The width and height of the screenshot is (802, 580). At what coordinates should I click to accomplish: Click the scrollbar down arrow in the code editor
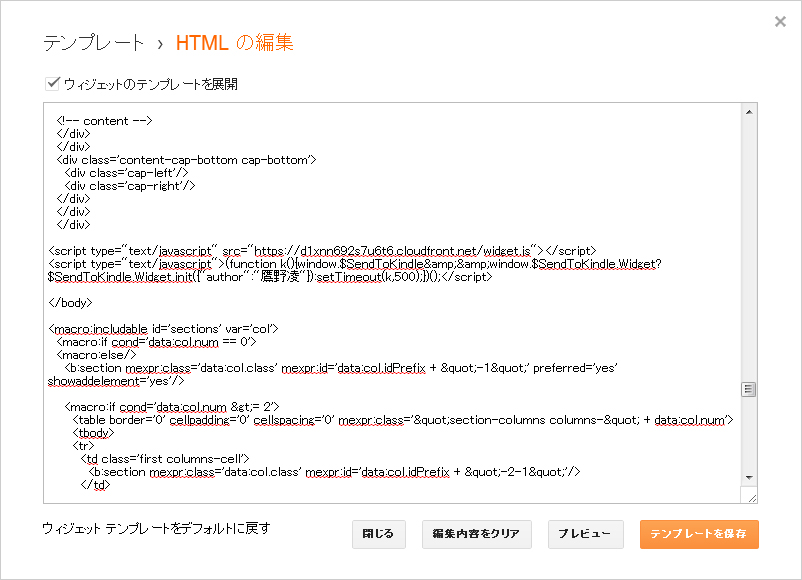click(x=749, y=478)
